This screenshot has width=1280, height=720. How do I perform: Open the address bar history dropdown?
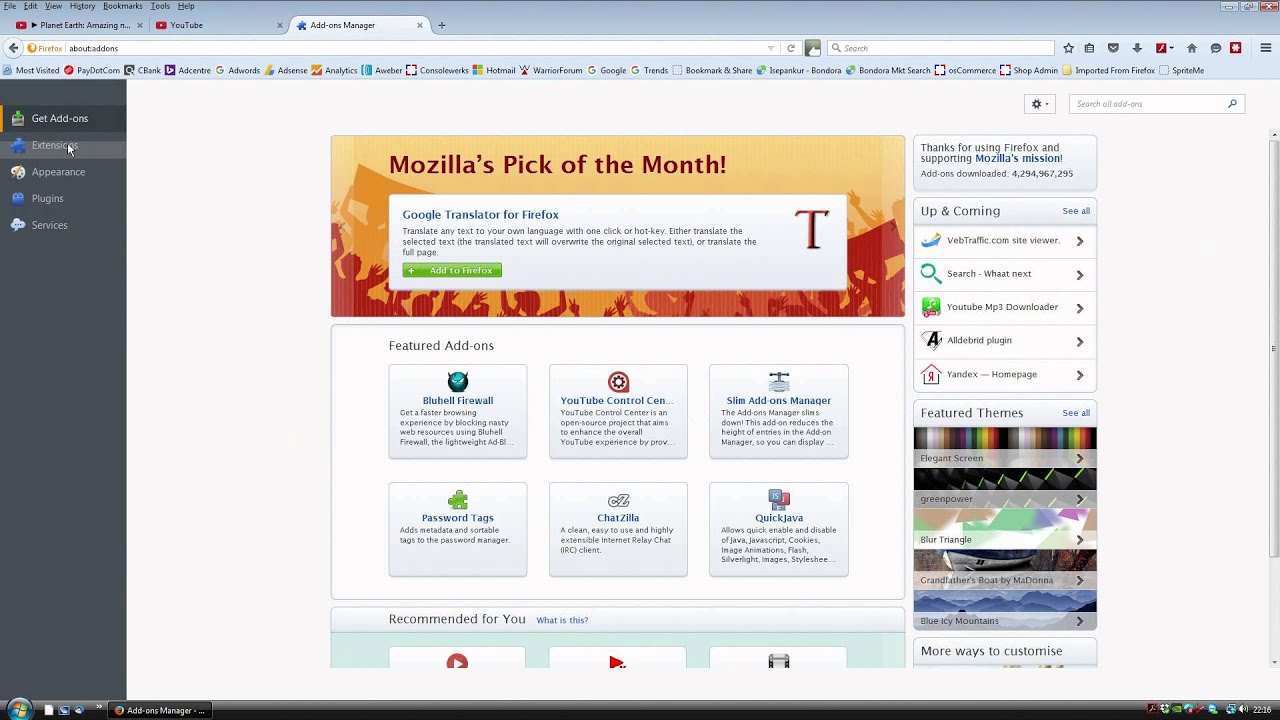coord(771,48)
